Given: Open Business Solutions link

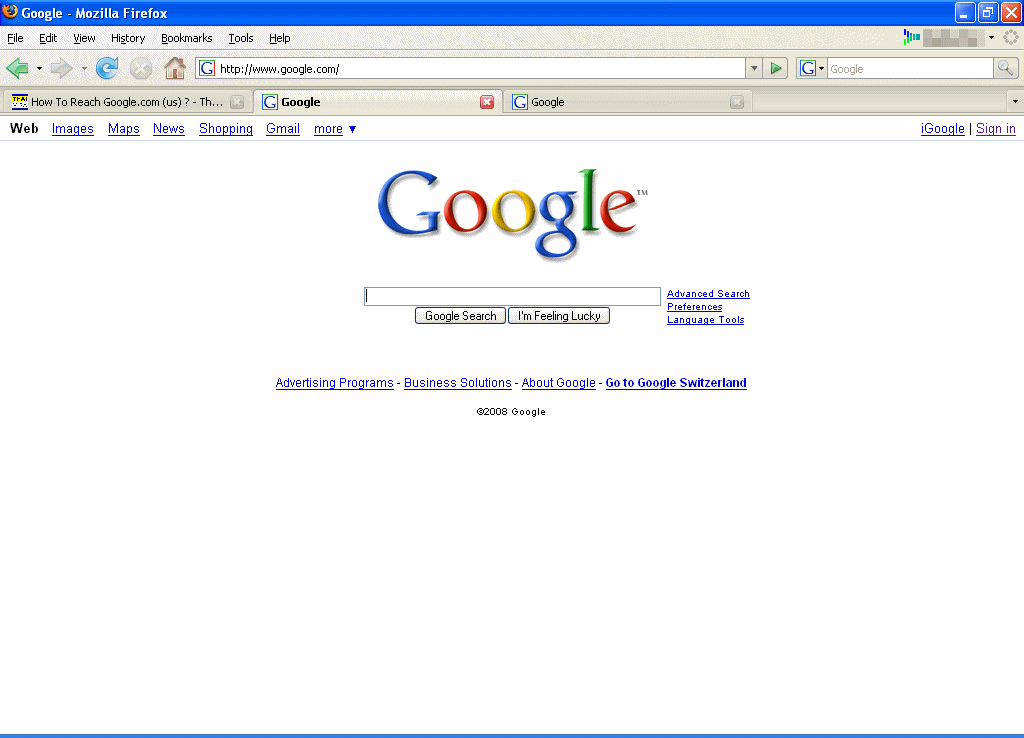Looking at the screenshot, I should (x=458, y=383).
